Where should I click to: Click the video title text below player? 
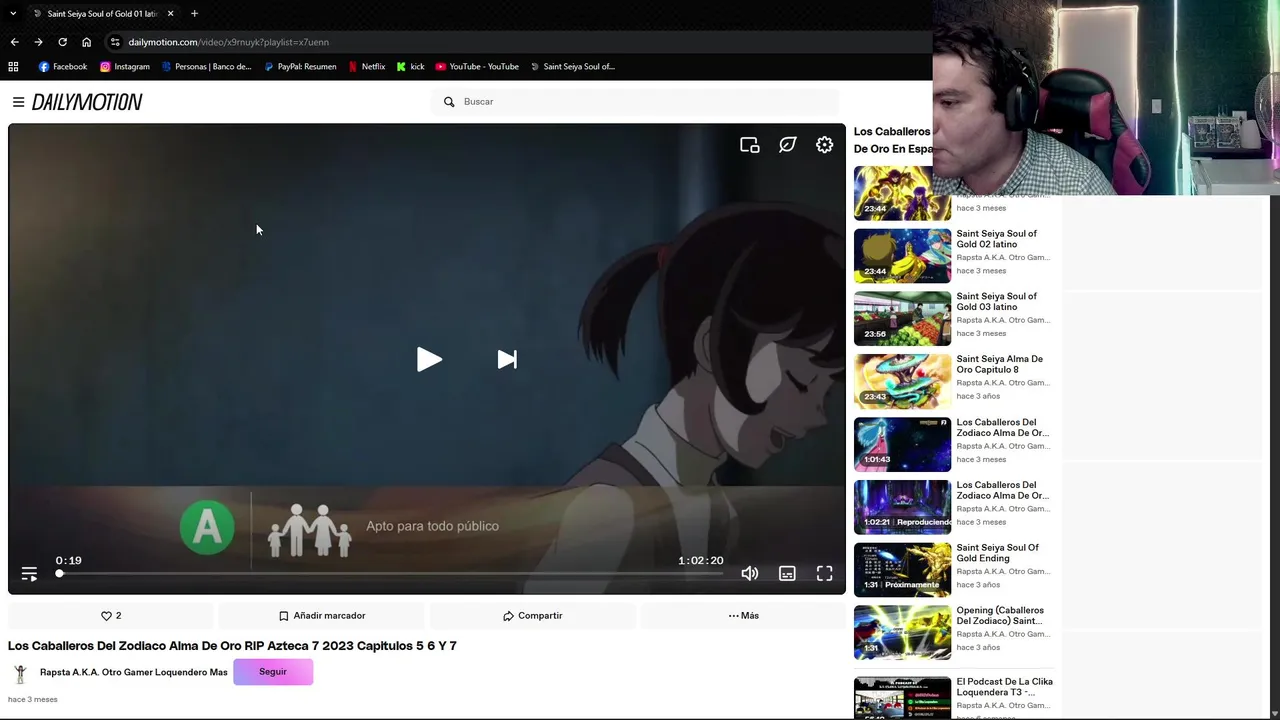(232, 646)
